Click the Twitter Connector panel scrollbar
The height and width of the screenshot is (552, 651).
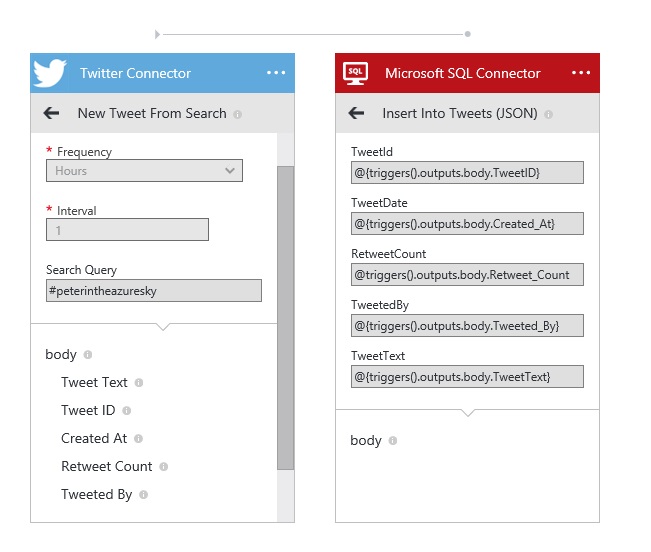(x=285, y=320)
